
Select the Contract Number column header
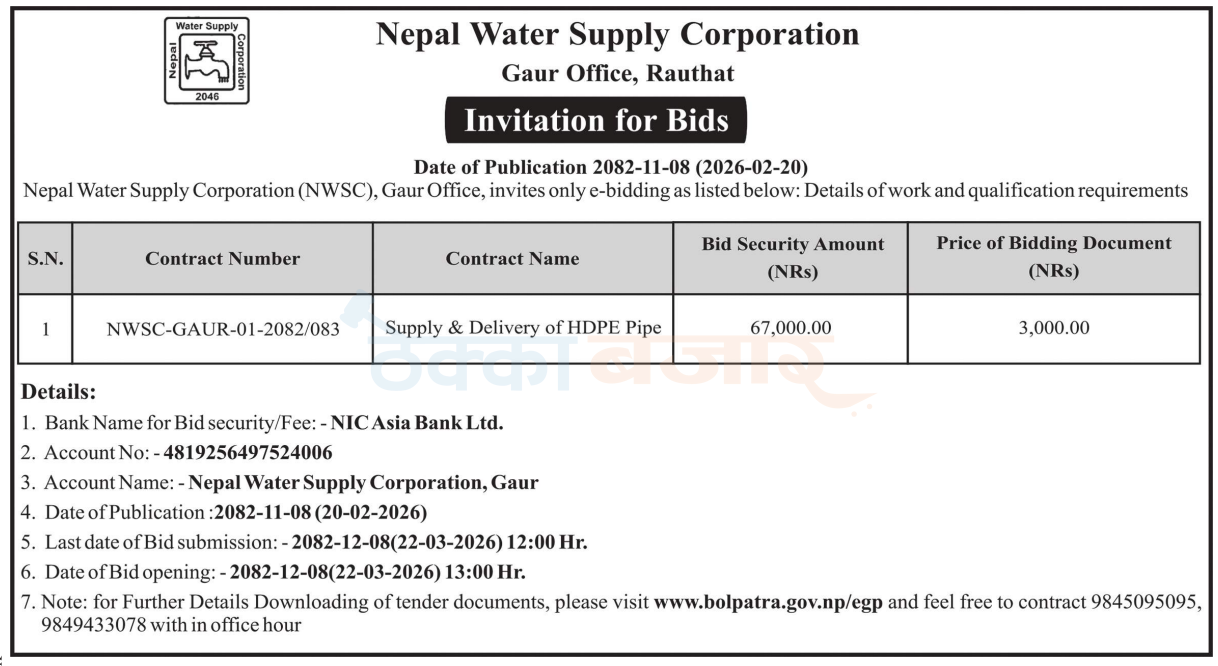click(222, 259)
